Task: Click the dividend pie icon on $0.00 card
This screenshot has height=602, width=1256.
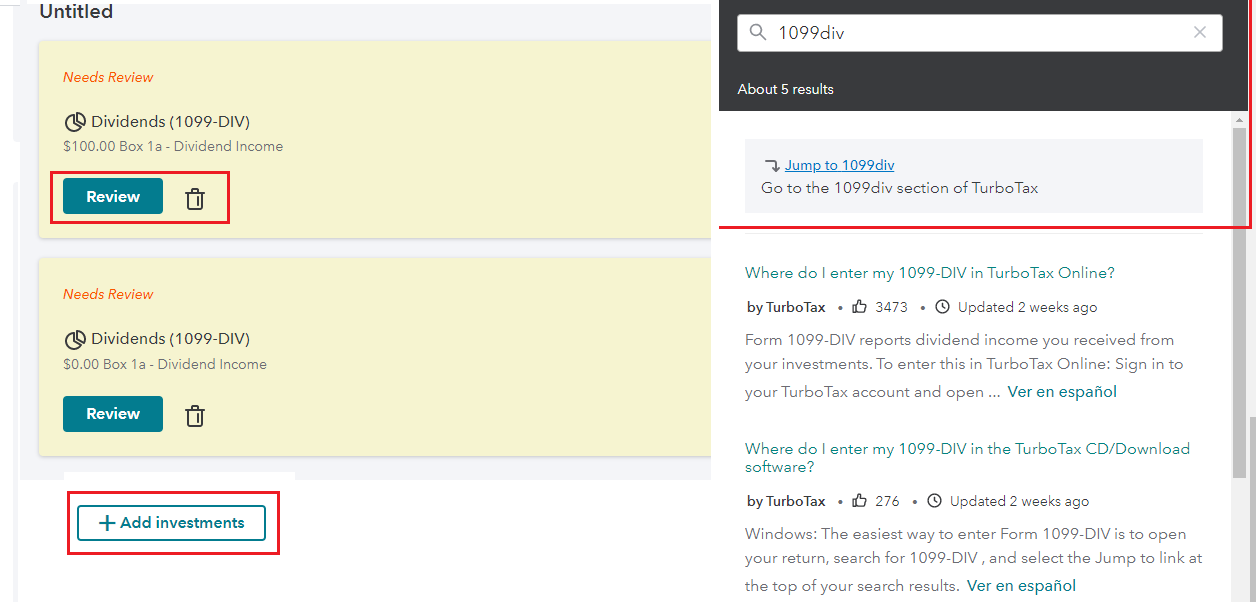Action: [x=75, y=339]
